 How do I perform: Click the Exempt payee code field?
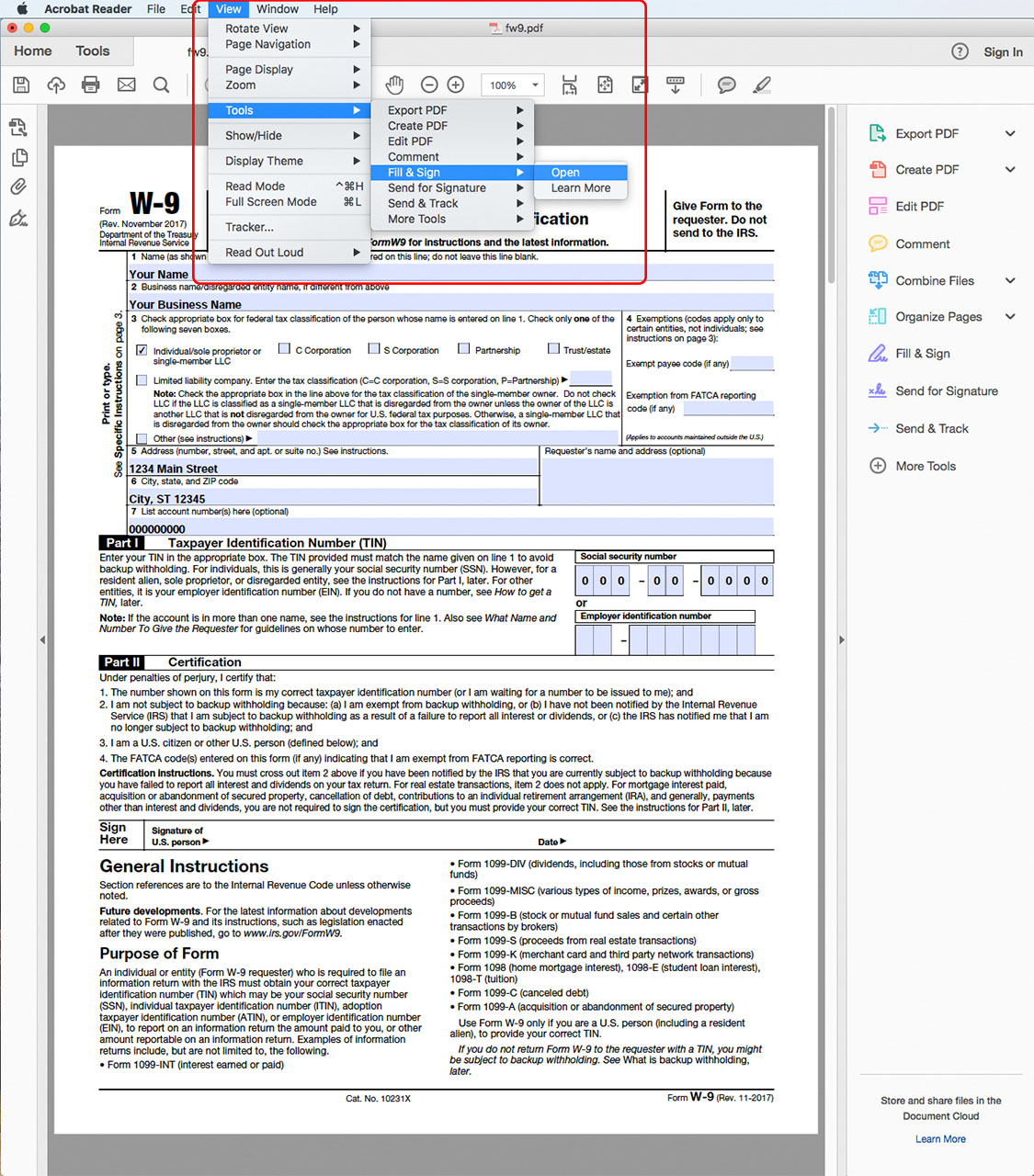pyautogui.click(x=752, y=363)
